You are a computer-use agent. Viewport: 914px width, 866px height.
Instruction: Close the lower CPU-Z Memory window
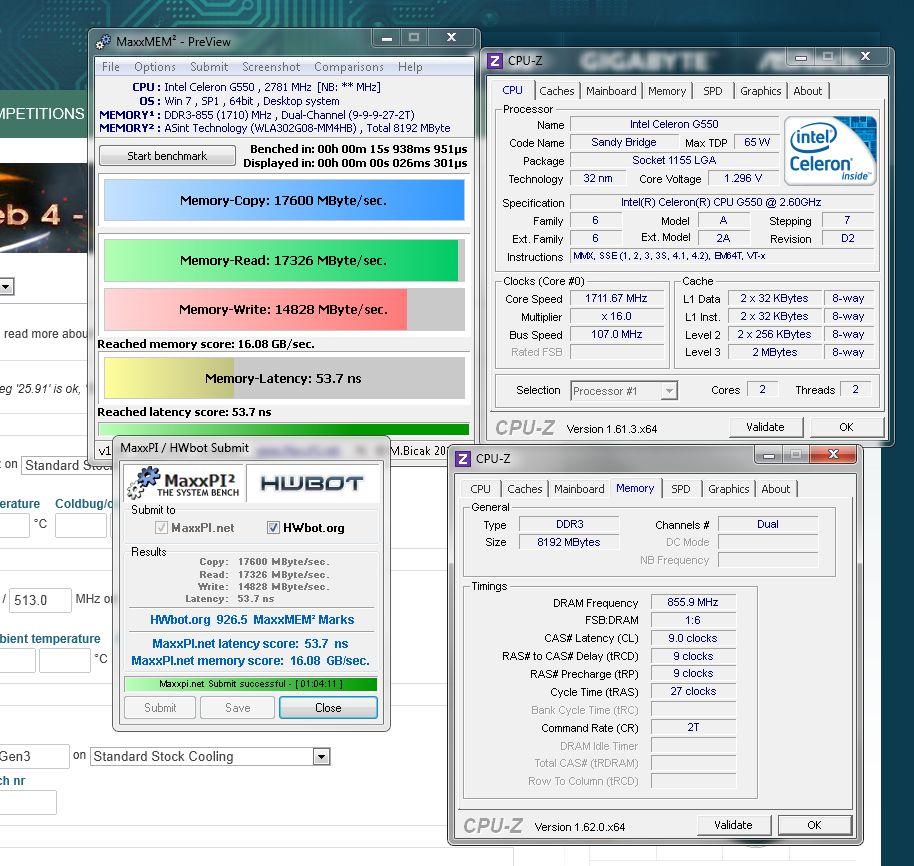click(x=834, y=454)
